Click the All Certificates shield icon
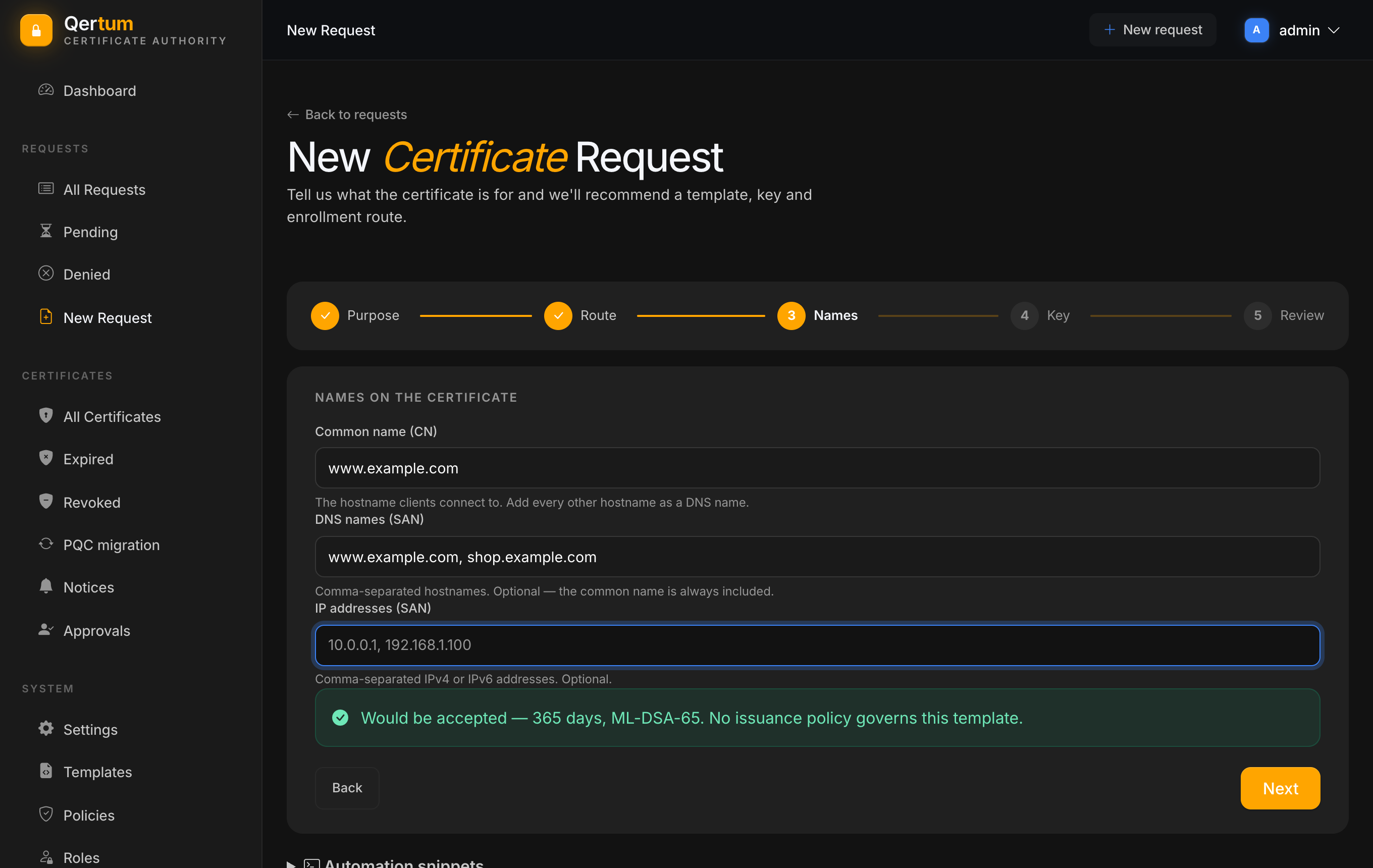1373x868 pixels. pyautogui.click(x=45, y=415)
